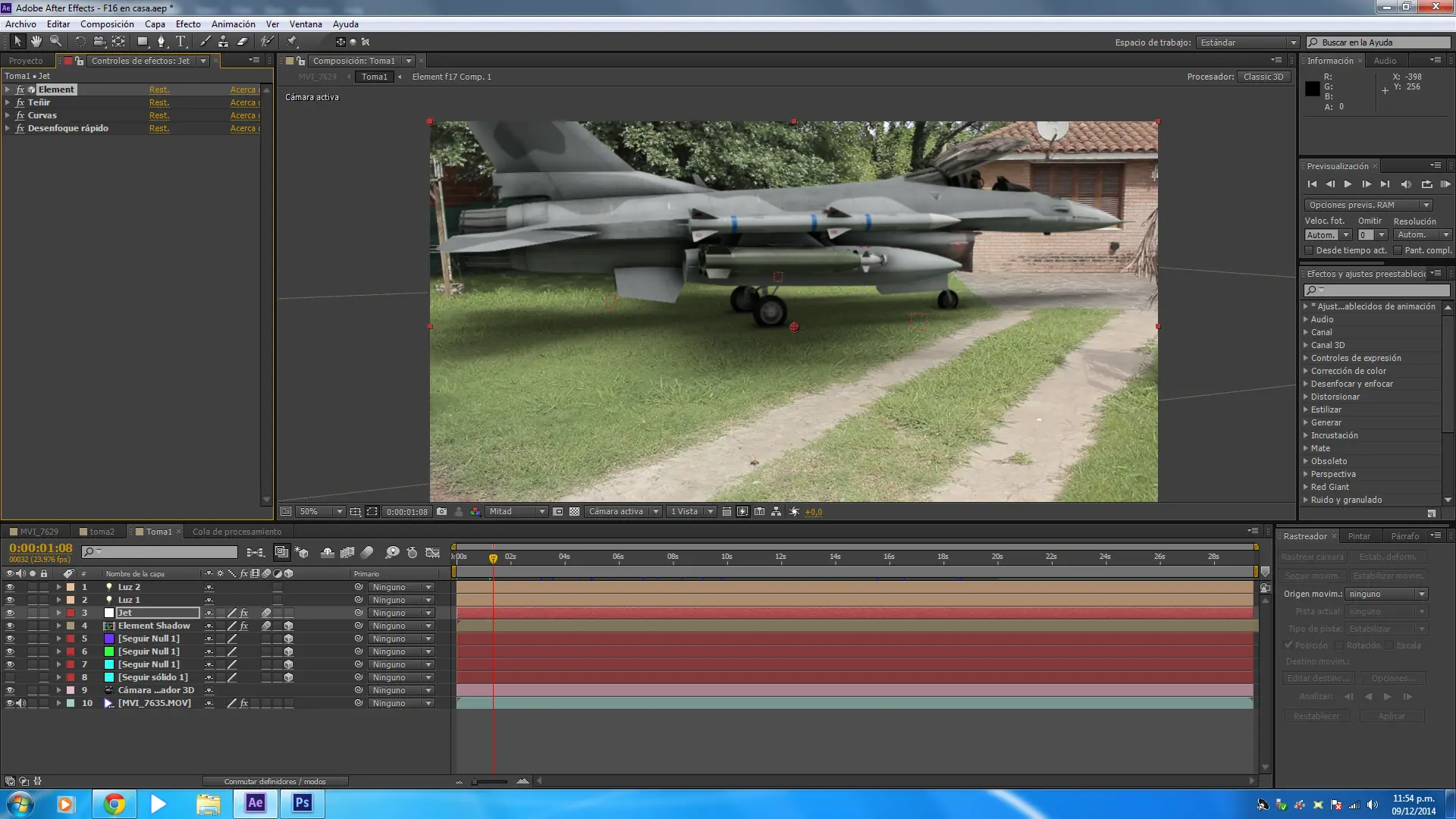This screenshot has width=1456, height=819.
Task: Expand Desenfoque rápido effect properties
Action: pyautogui.click(x=8, y=128)
